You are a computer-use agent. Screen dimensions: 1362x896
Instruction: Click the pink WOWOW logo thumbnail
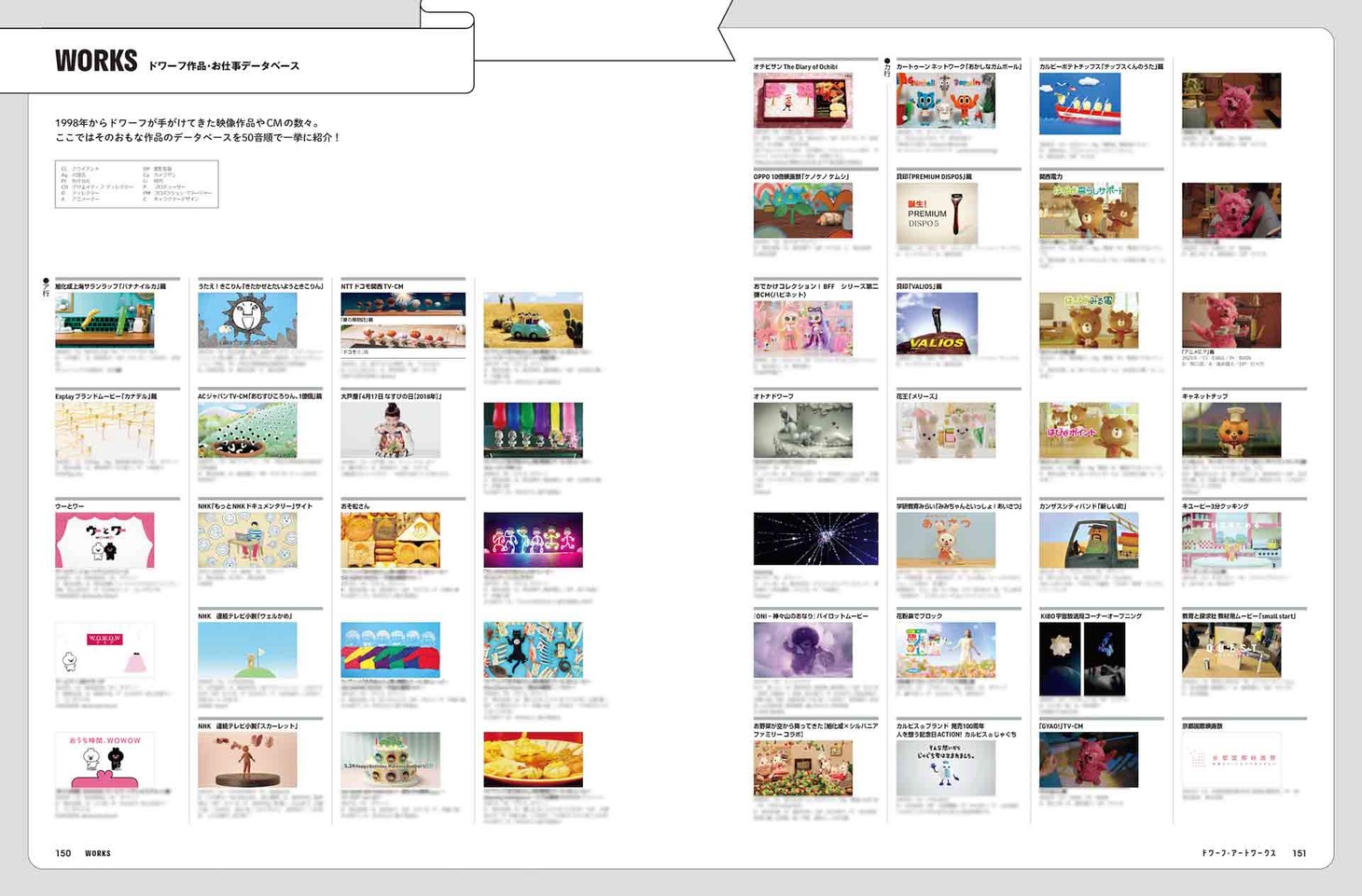click(x=104, y=650)
